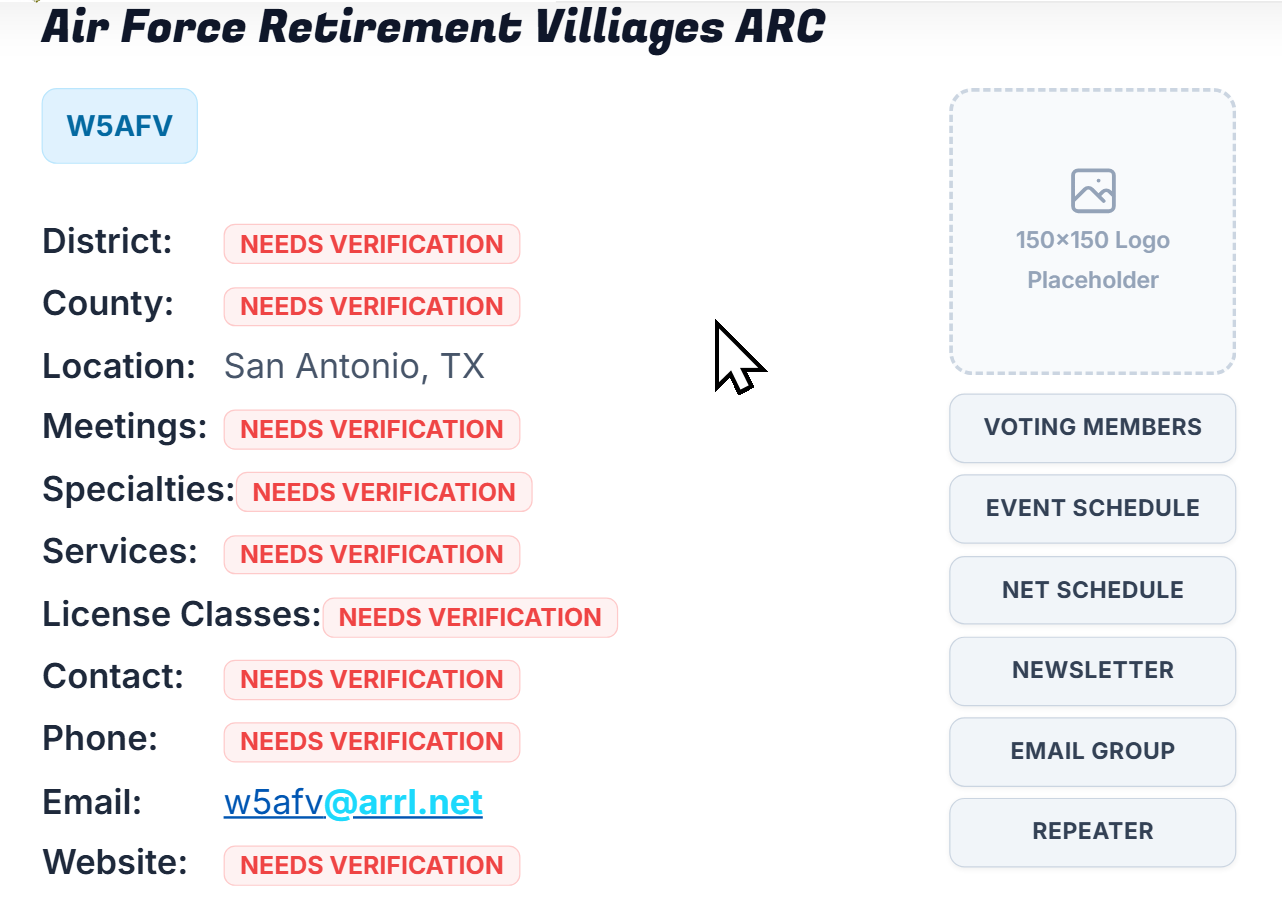Click the W5AFV callsign badge
Screen dimensions: 1282x898
tap(120, 126)
